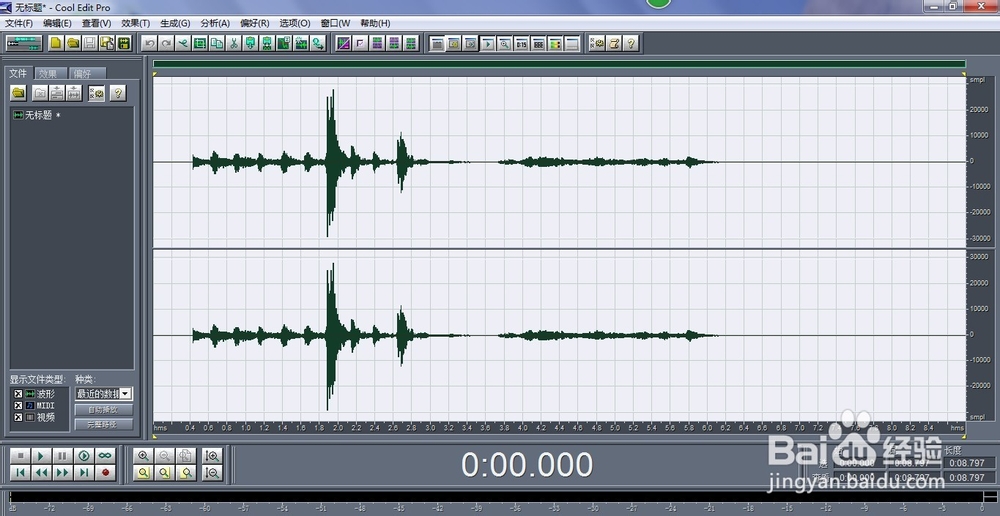This screenshot has width=1000, height=516.
Task: Click the 自动播放 button
Action: [x=104, y=409]
